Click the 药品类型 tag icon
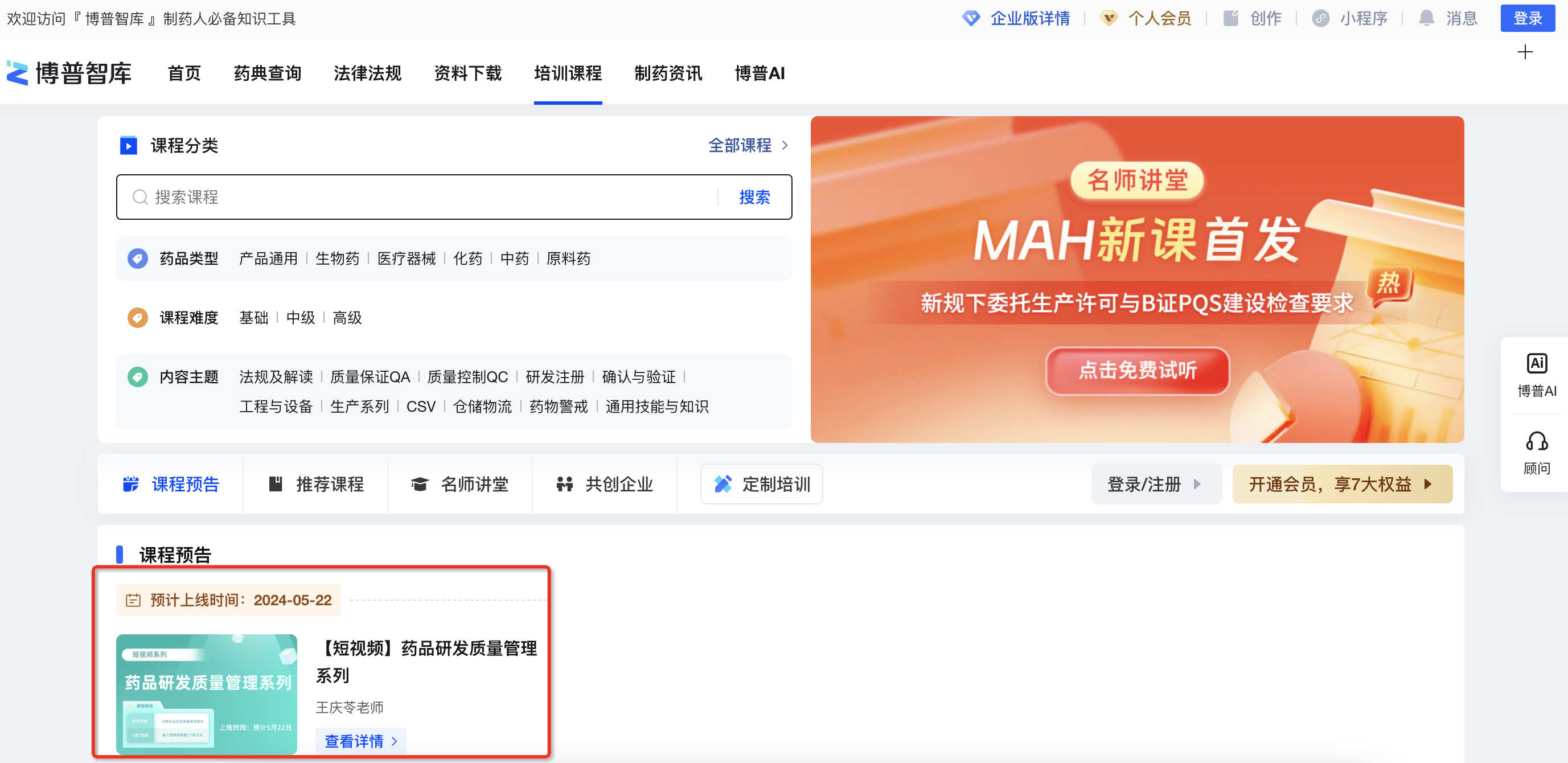The image size is (1568, 763). coord(138,258)
